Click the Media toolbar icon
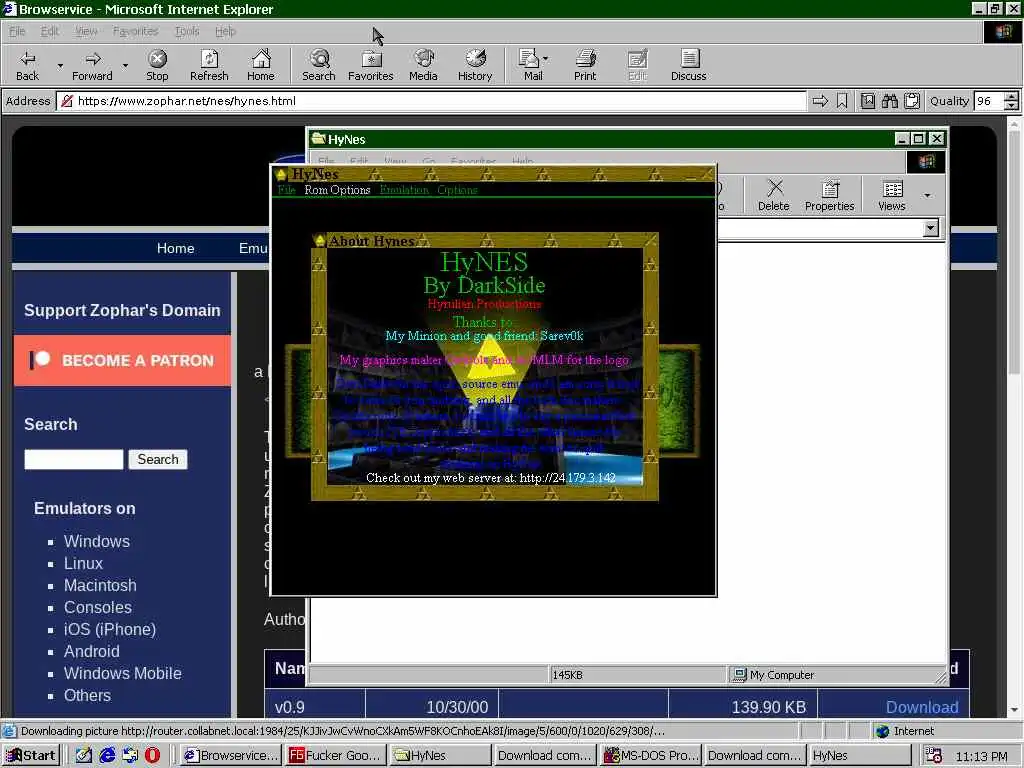This screenshot has height=768, width=1024. (423, 65)
